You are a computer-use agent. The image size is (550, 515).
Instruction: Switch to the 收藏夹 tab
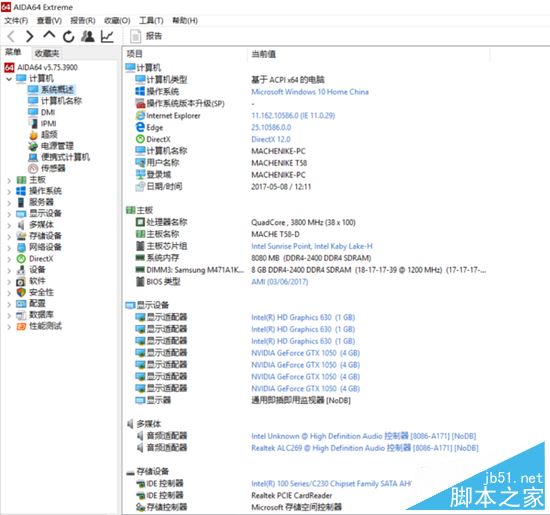[x=47, y=53]
